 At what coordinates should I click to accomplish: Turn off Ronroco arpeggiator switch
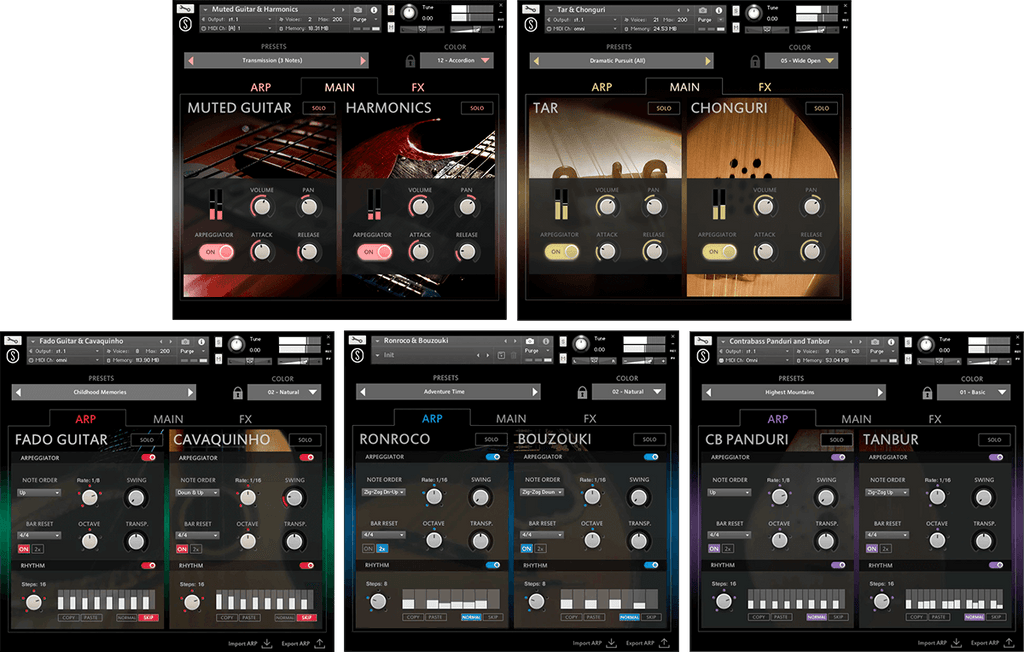(x=493, y=457)
